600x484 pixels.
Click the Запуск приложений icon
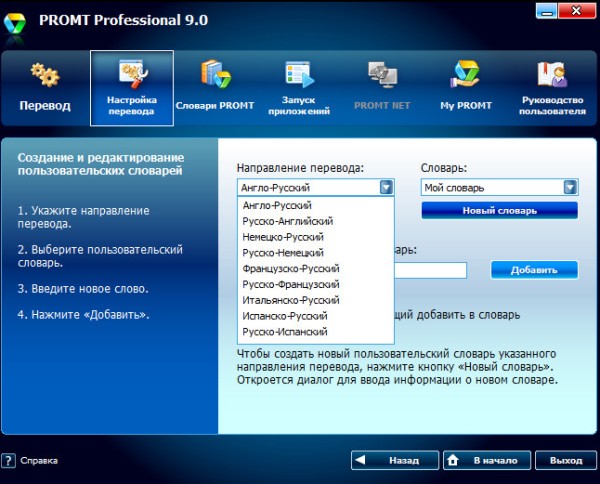pos(300,76)
